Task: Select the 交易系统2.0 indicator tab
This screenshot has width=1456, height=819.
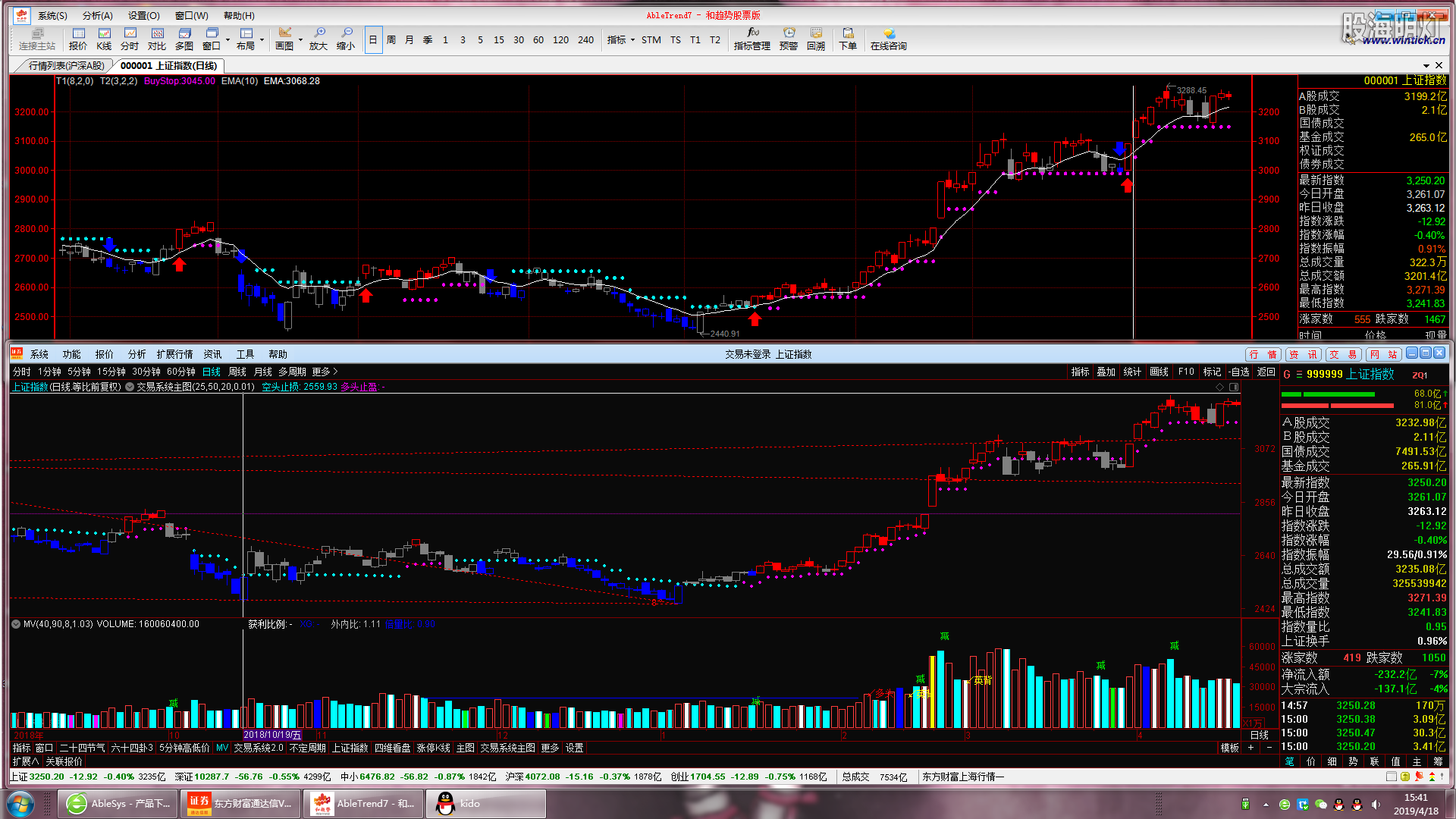Action: [259, 748]
